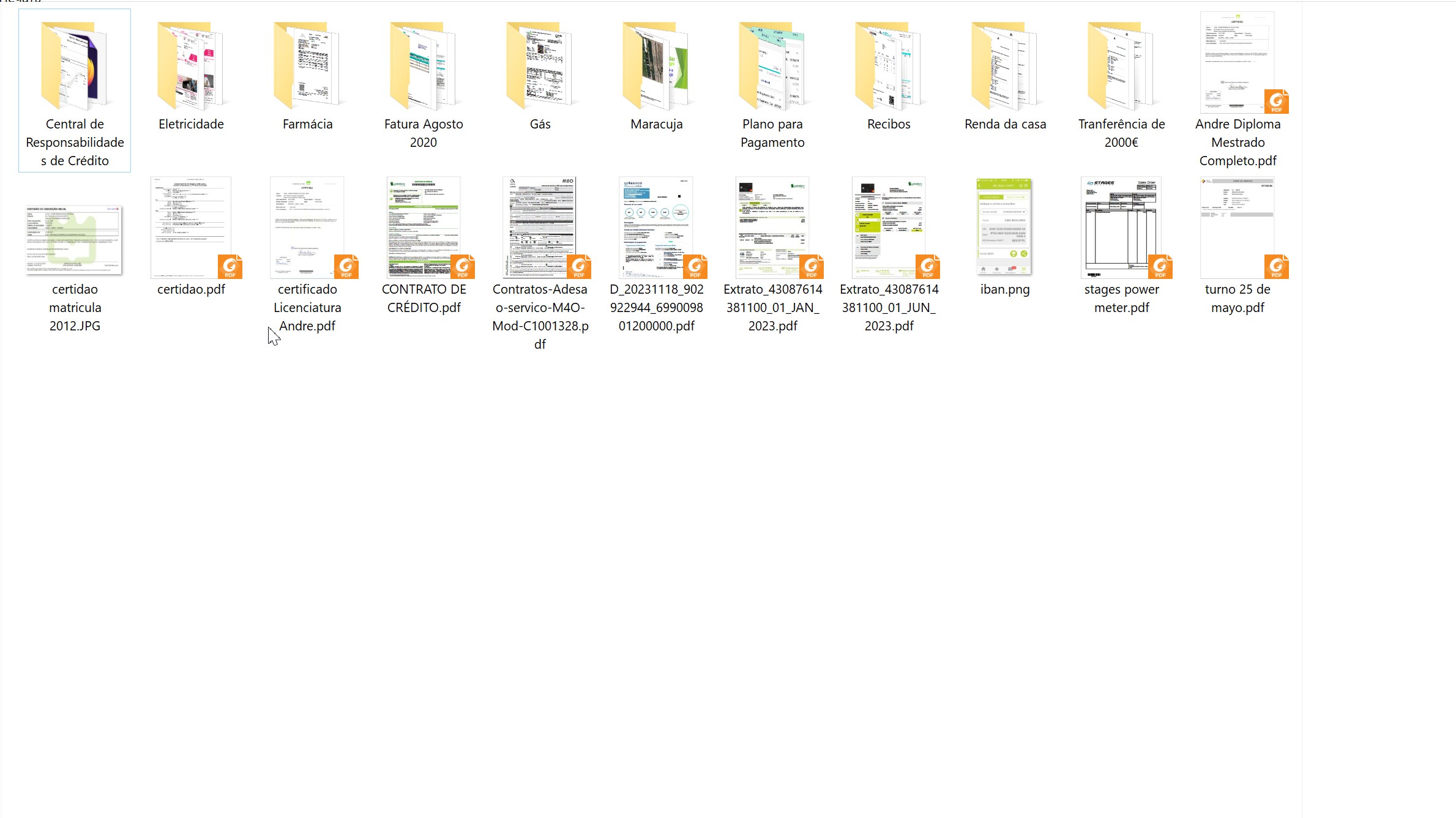Click the certidao.pdf file

(x=190, y=228)
